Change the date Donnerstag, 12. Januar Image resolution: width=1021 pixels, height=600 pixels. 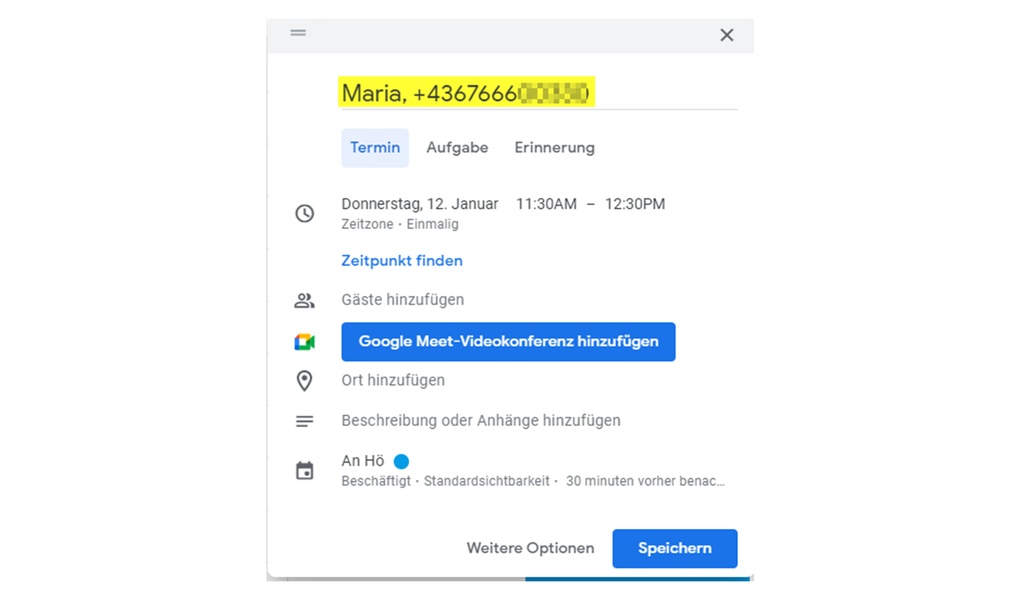pyautogui.click(x=420, y=204)
